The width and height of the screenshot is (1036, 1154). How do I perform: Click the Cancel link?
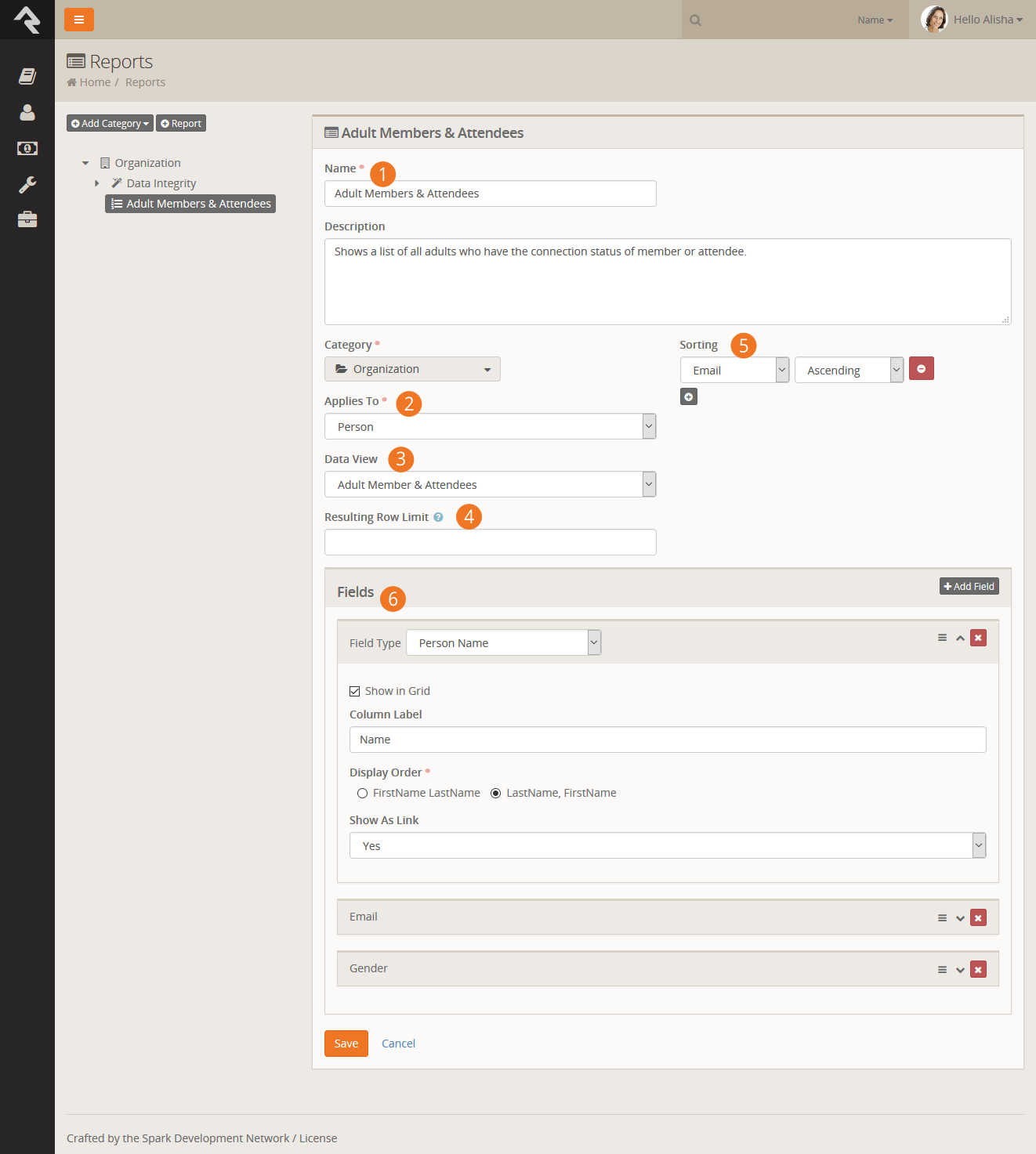pyautogui.click(x=398, y=1044)
